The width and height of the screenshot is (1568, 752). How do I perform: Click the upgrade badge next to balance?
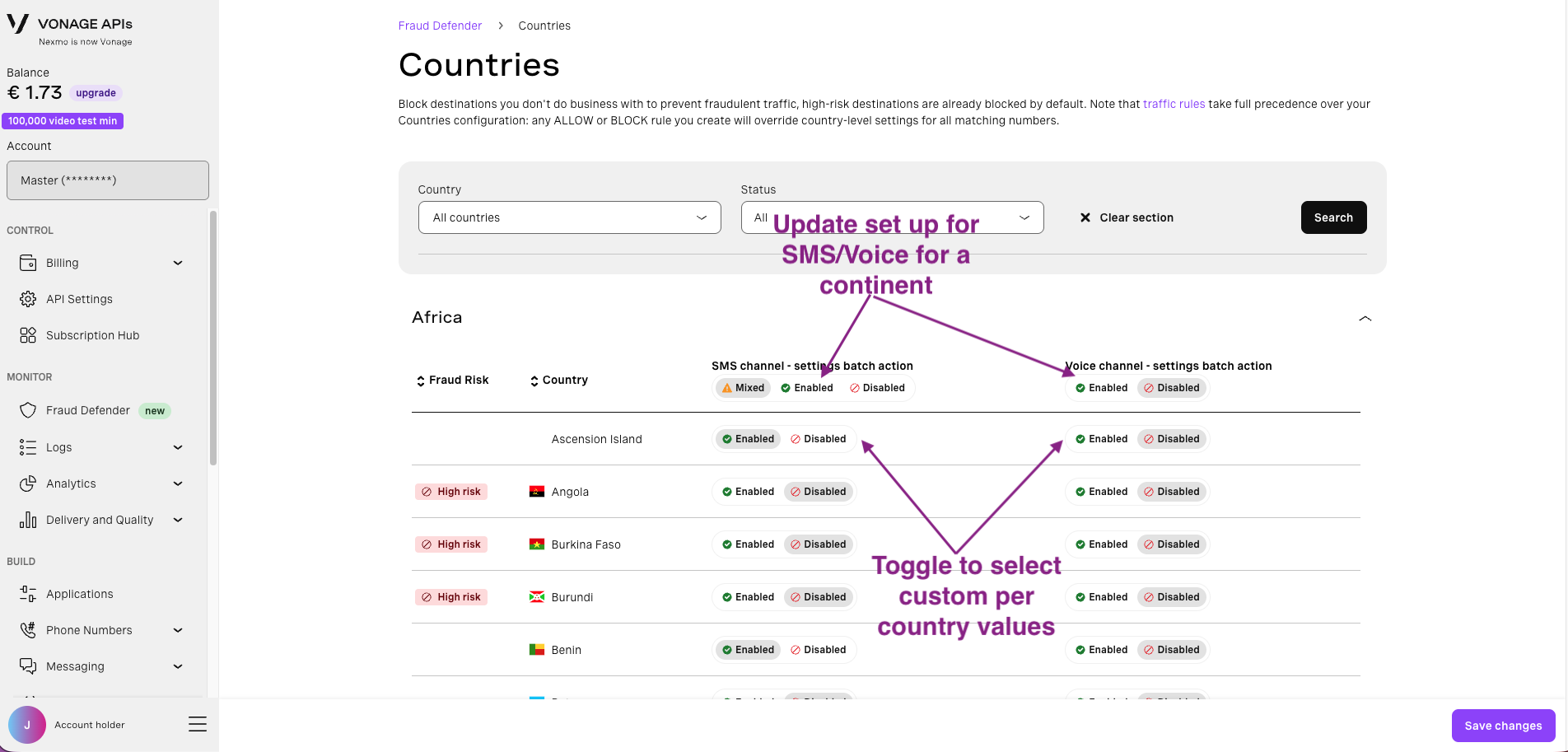pos(96,93)
